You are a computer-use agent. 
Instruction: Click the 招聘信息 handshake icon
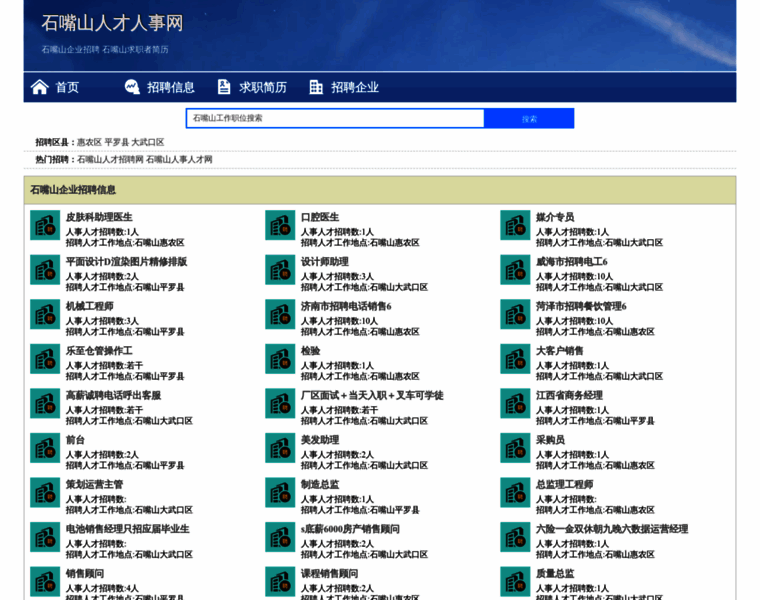tap(132, 87)
